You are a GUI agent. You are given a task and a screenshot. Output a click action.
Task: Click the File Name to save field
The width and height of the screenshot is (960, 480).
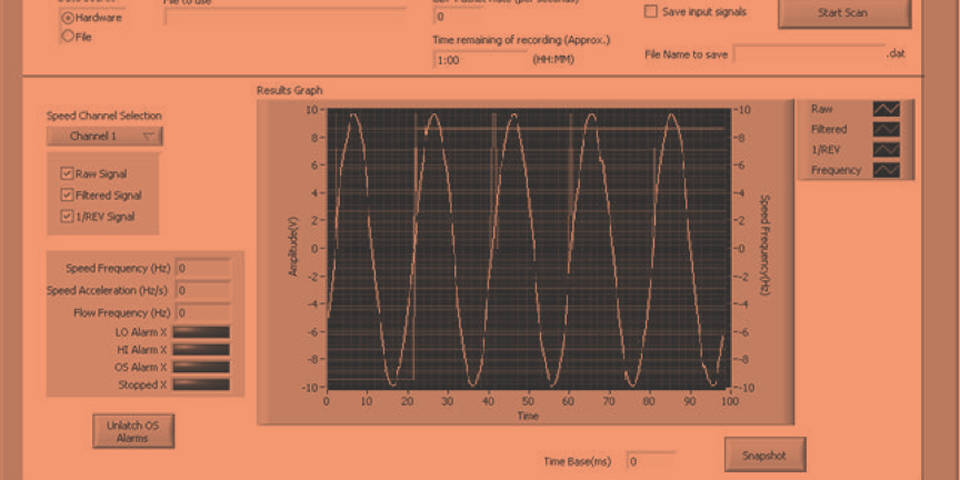pyautogui.click(x=809, y=54)
